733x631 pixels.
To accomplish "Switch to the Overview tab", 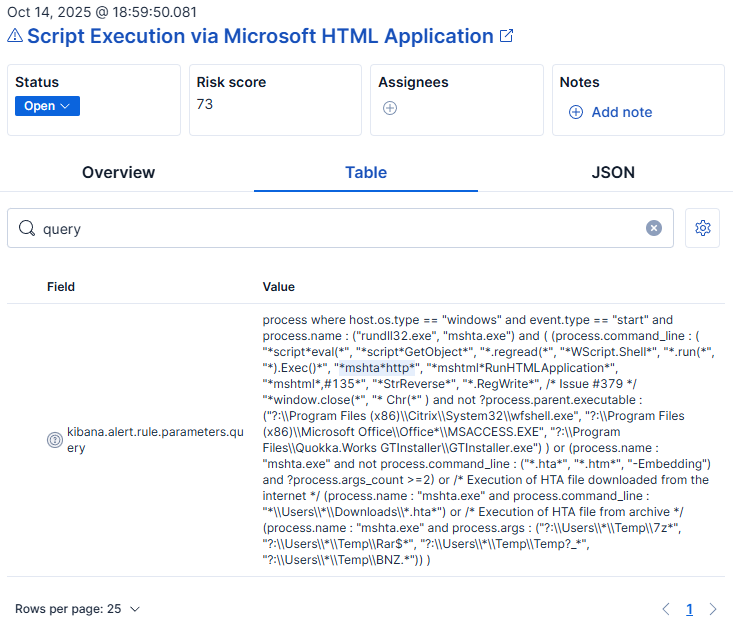I will pyautogui.click(x=118, y=172).
